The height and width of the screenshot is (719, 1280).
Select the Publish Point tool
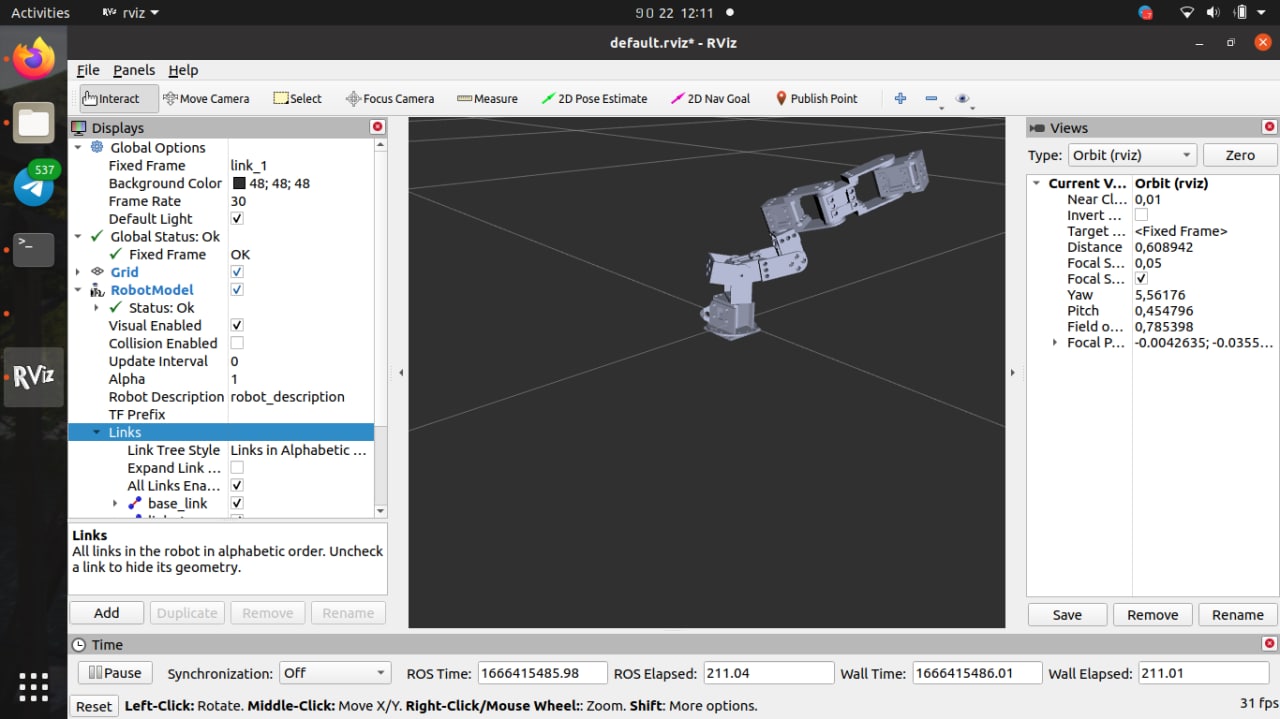point(816,99)
